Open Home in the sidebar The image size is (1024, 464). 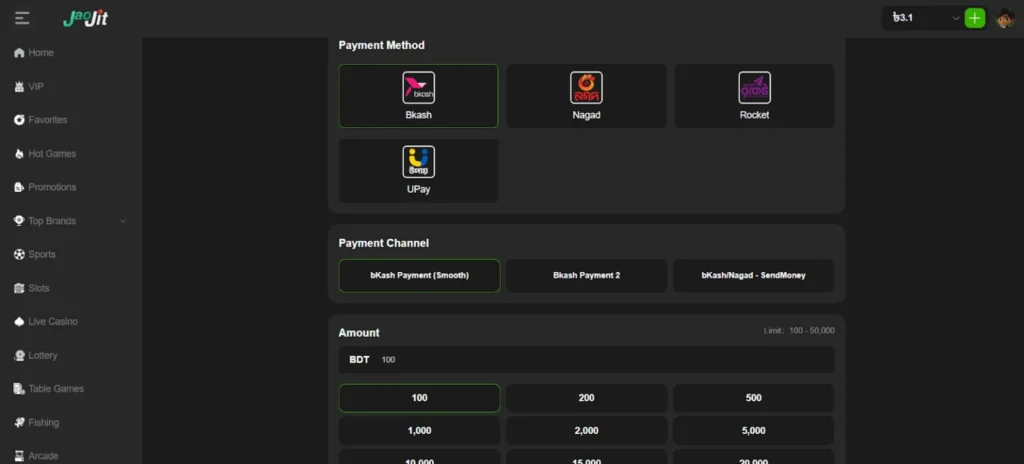coord(41,53)
